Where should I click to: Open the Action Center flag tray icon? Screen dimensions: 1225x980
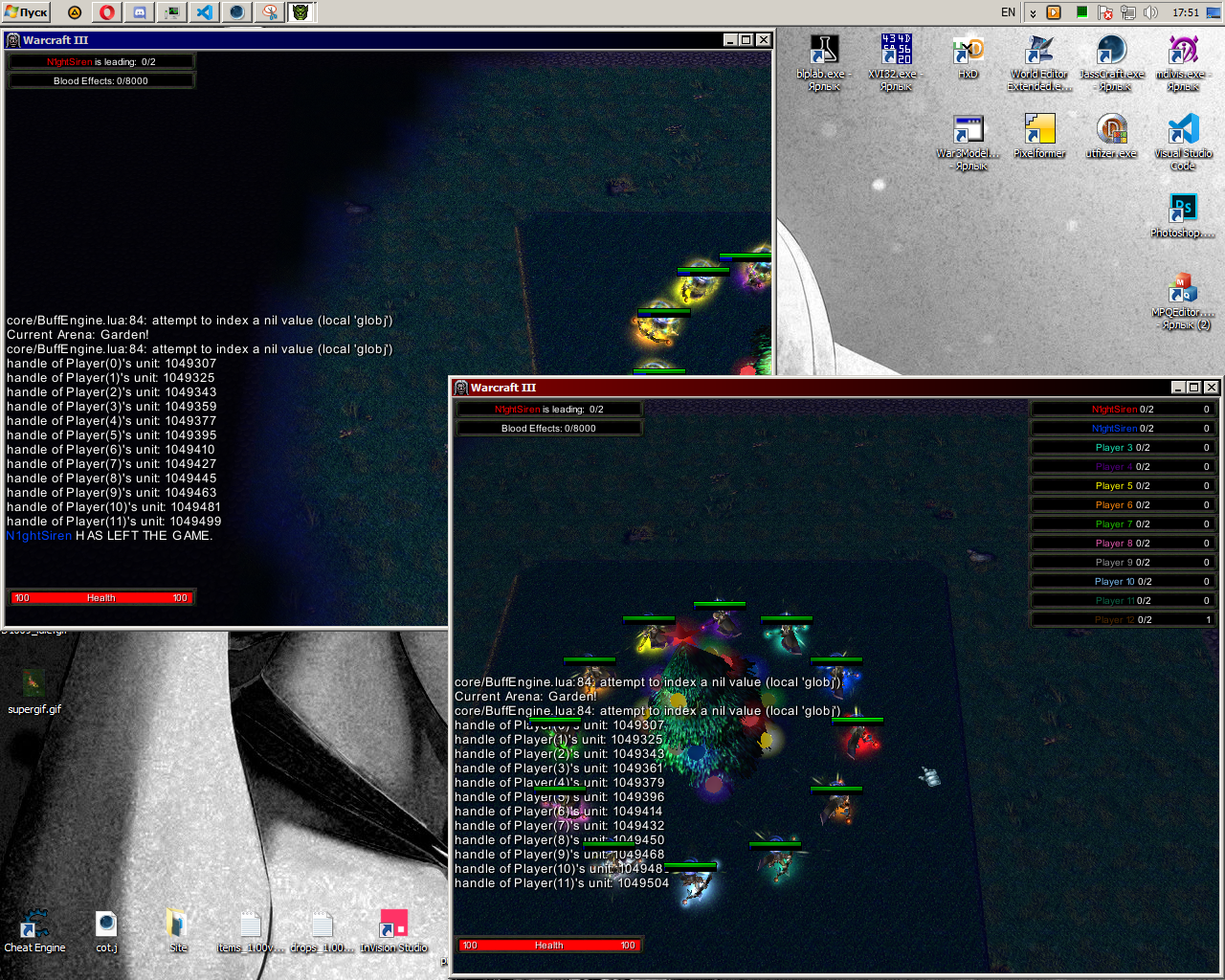(1105, 12)
